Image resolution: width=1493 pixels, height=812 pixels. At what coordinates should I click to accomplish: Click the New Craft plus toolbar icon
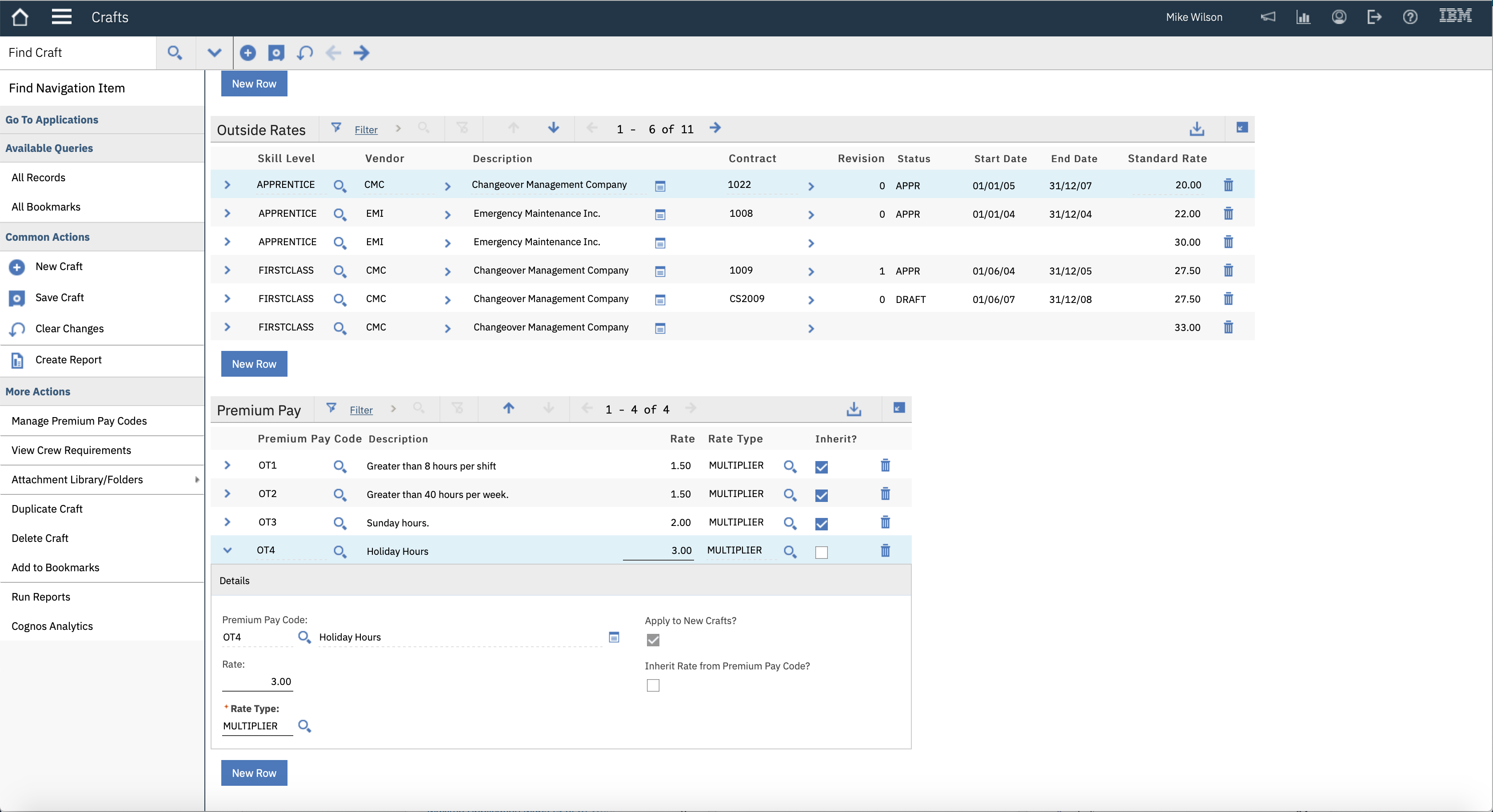248,53
